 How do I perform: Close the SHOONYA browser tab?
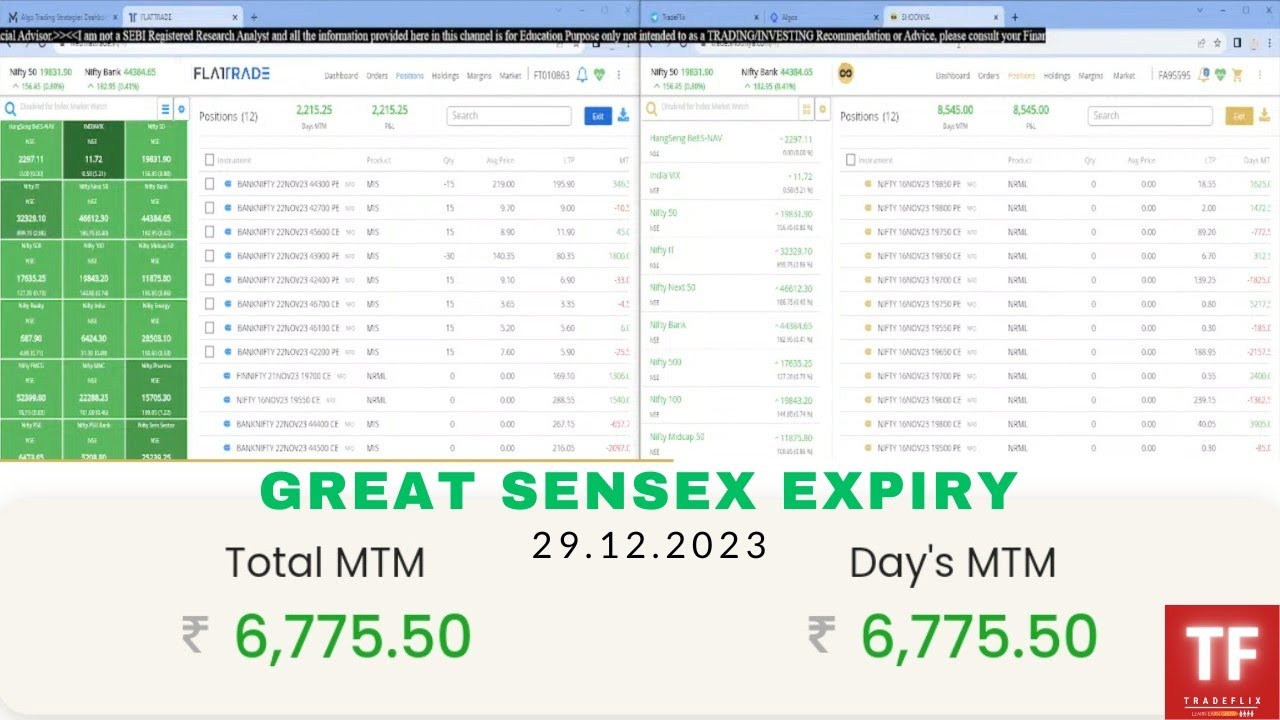tap(996, 18)
